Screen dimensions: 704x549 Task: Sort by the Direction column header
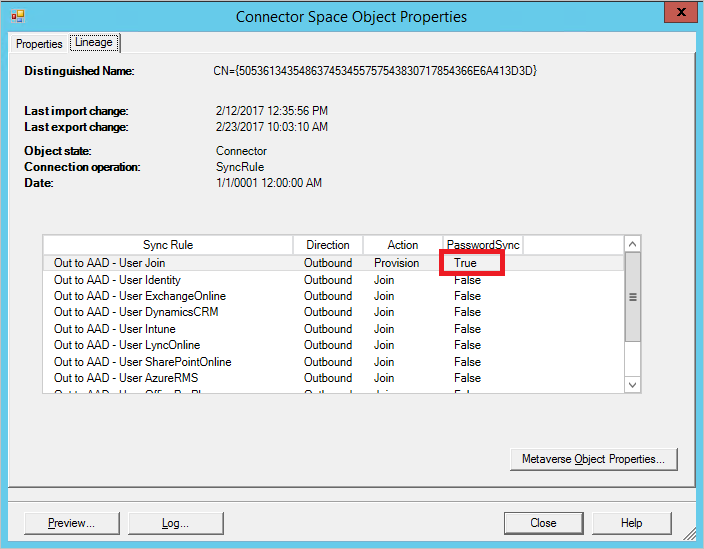click(x=328, y=245)
